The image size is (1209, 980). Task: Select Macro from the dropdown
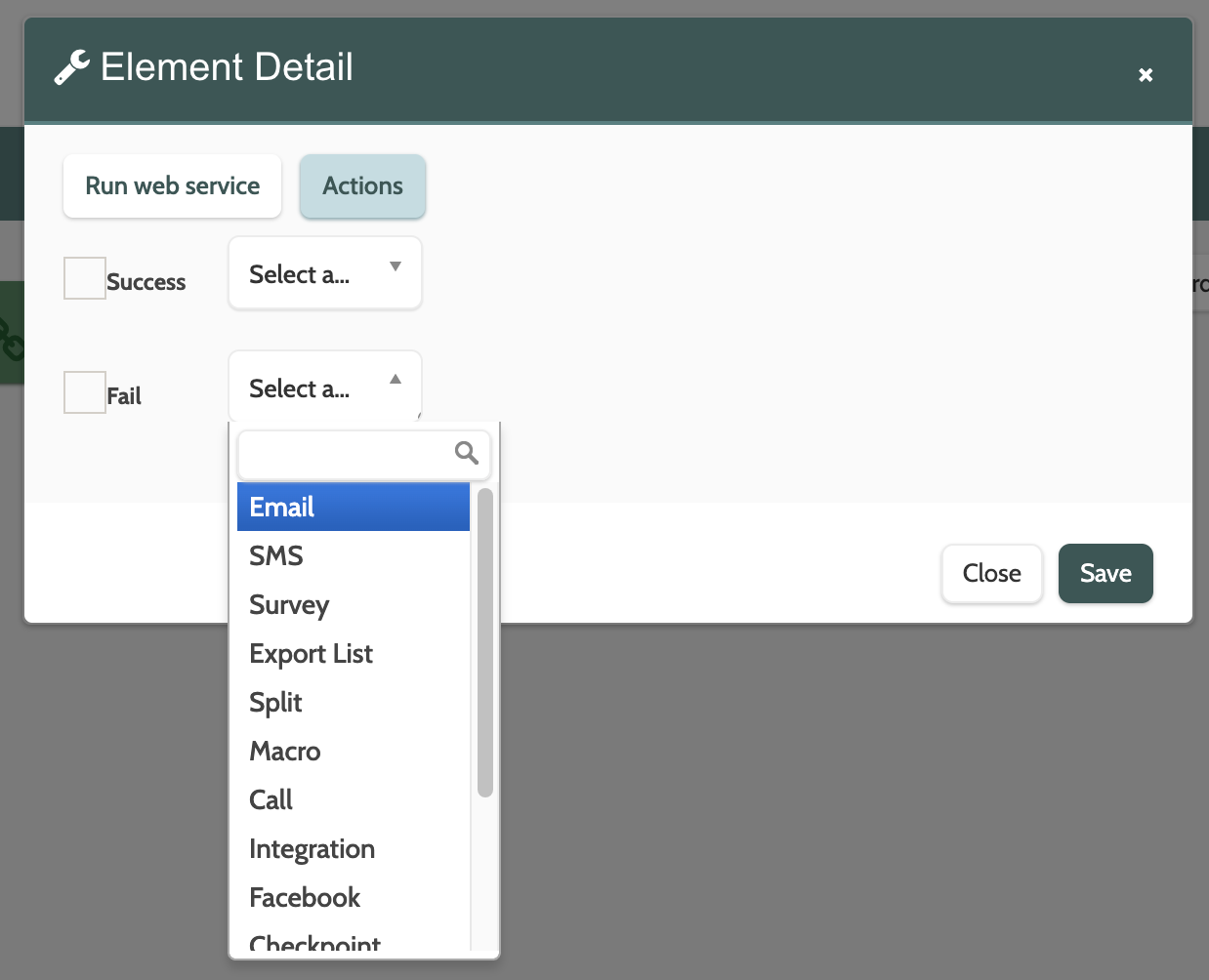pyautogui.click(x=354, y=752)
